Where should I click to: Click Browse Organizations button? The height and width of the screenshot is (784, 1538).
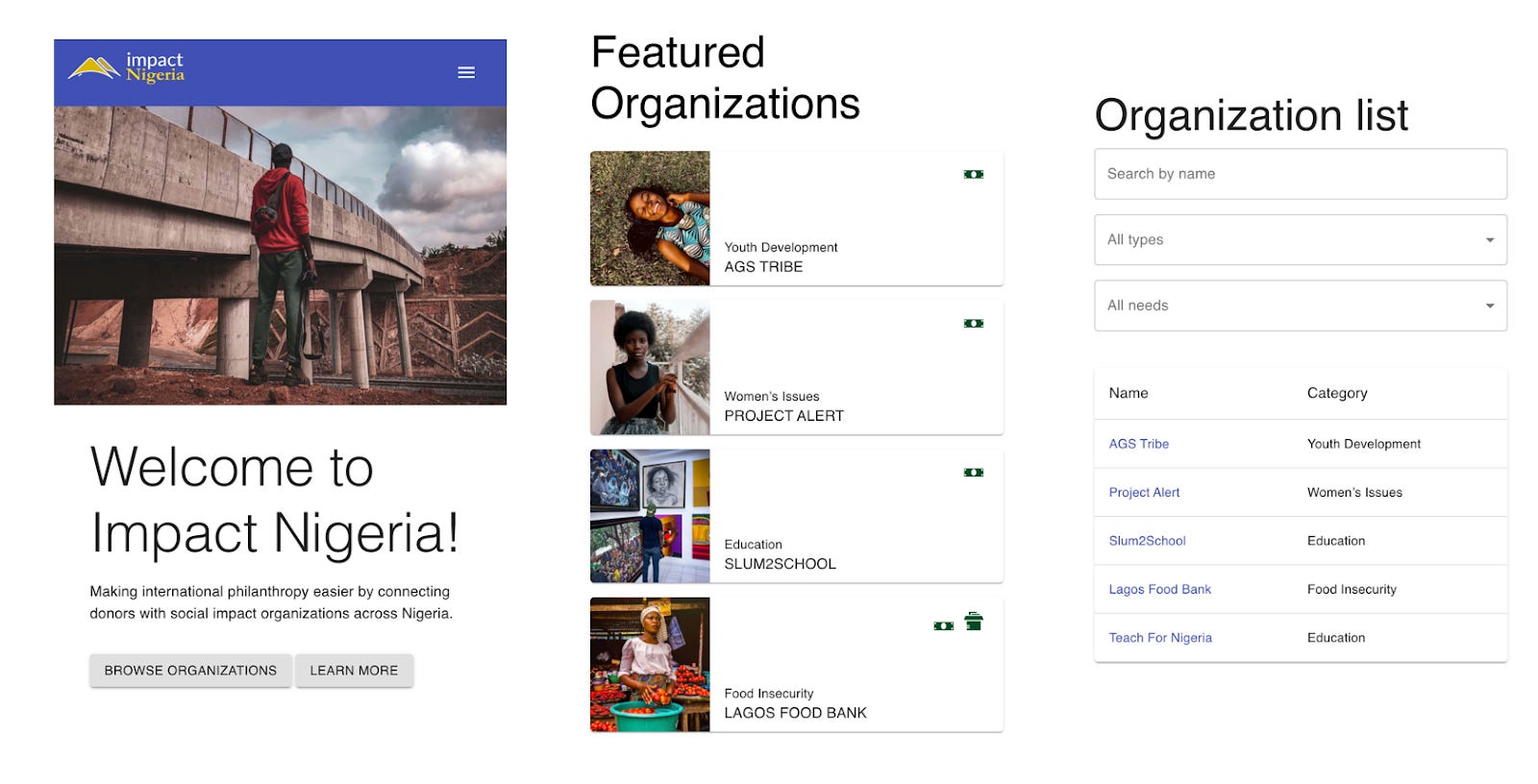[x=190, y=671]
